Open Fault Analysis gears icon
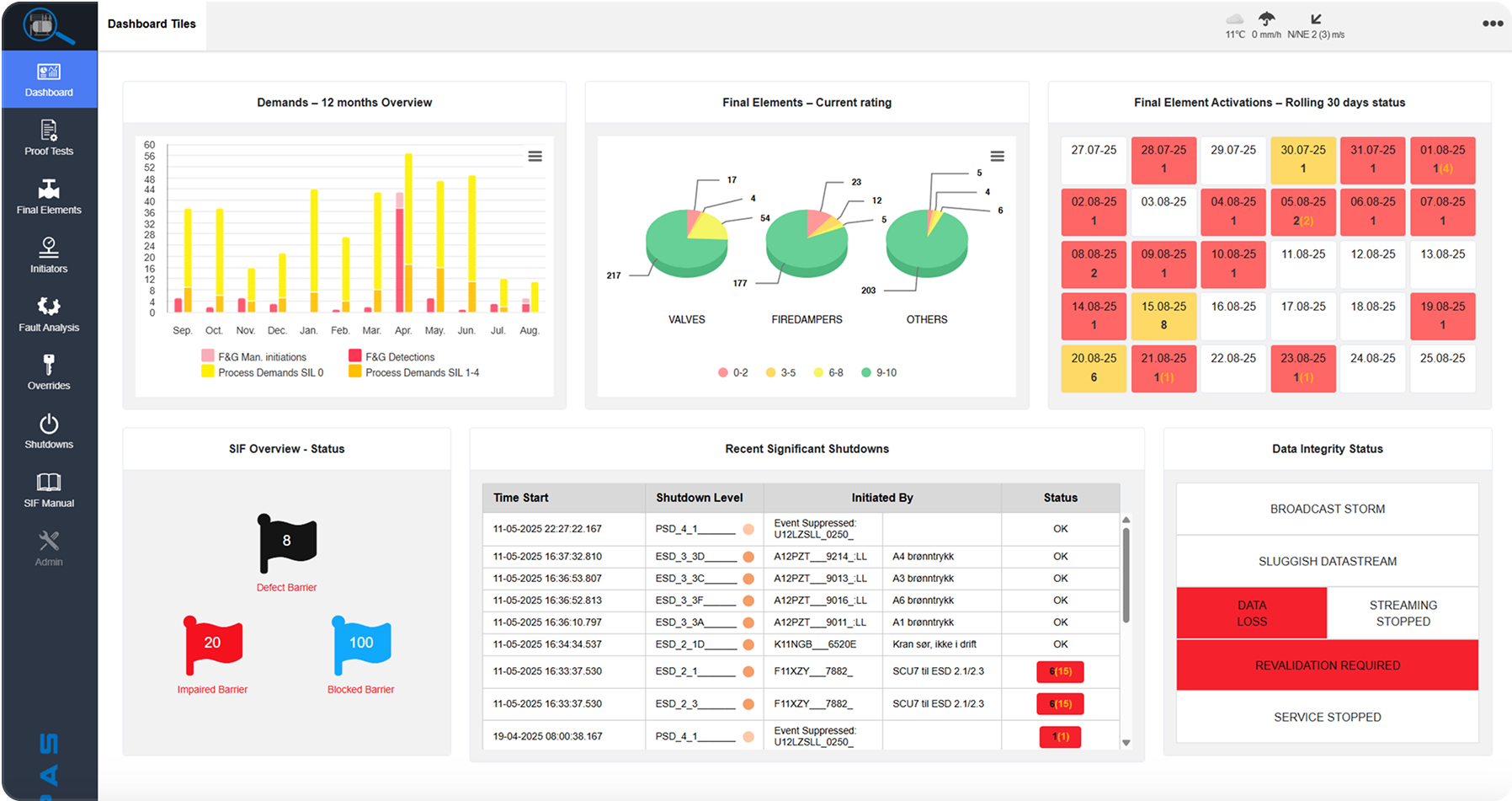This screenshot has height=801, width=1512. click(x=49, y=306)
